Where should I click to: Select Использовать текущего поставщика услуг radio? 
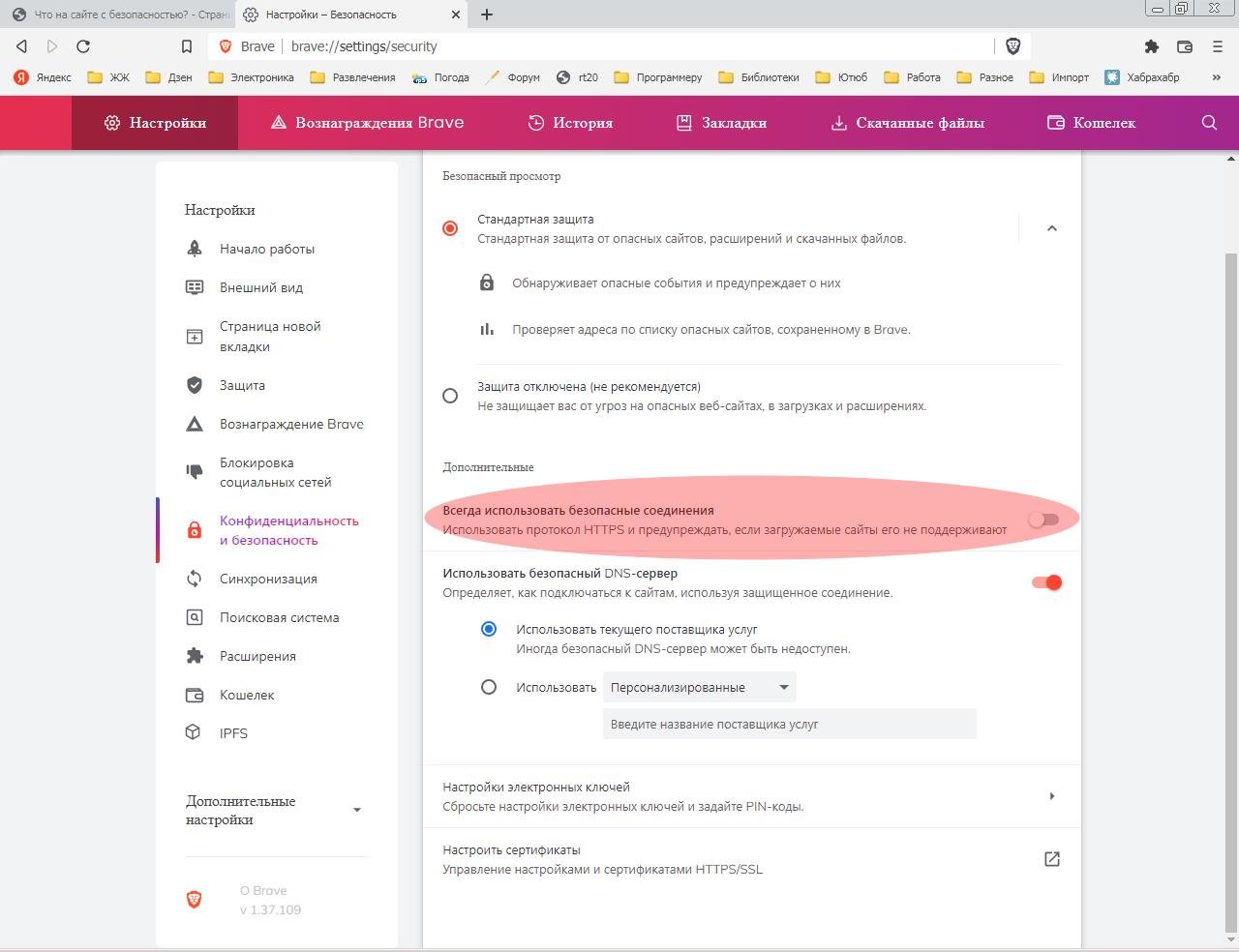pyautogui.click(x=489, y=629)
